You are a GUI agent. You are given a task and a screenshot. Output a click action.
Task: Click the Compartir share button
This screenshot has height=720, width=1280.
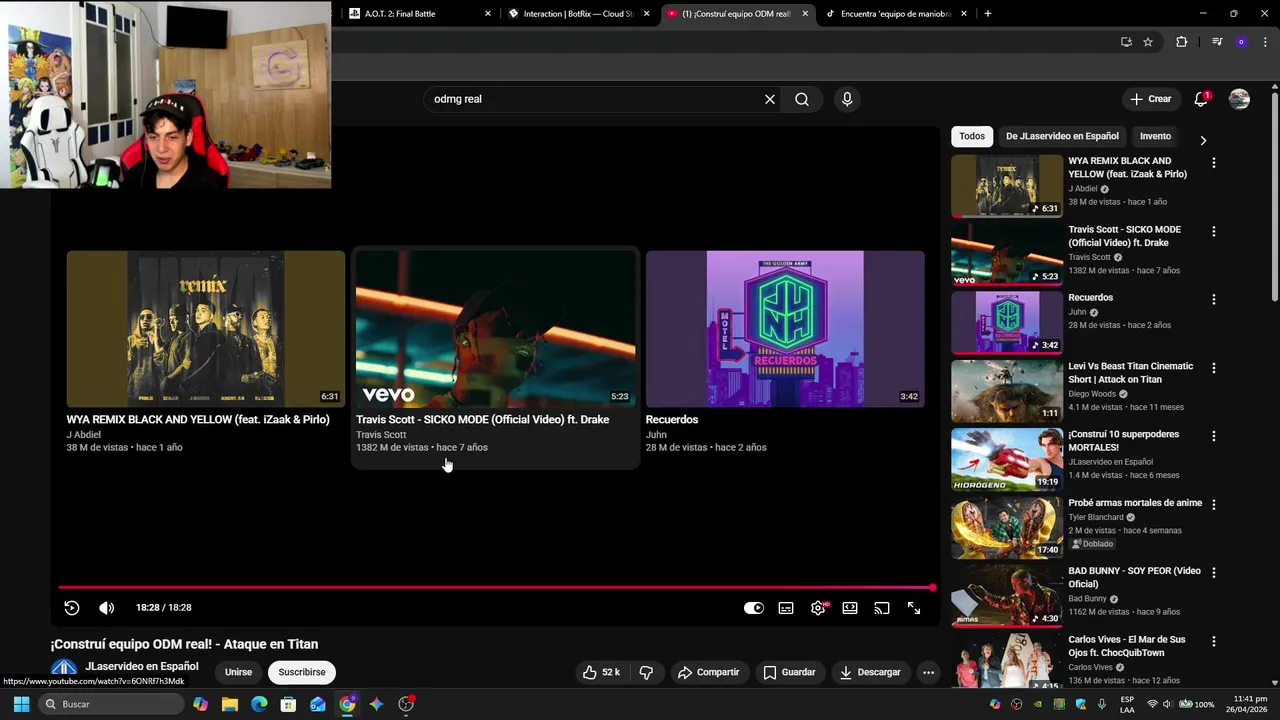tap(708, 672)
